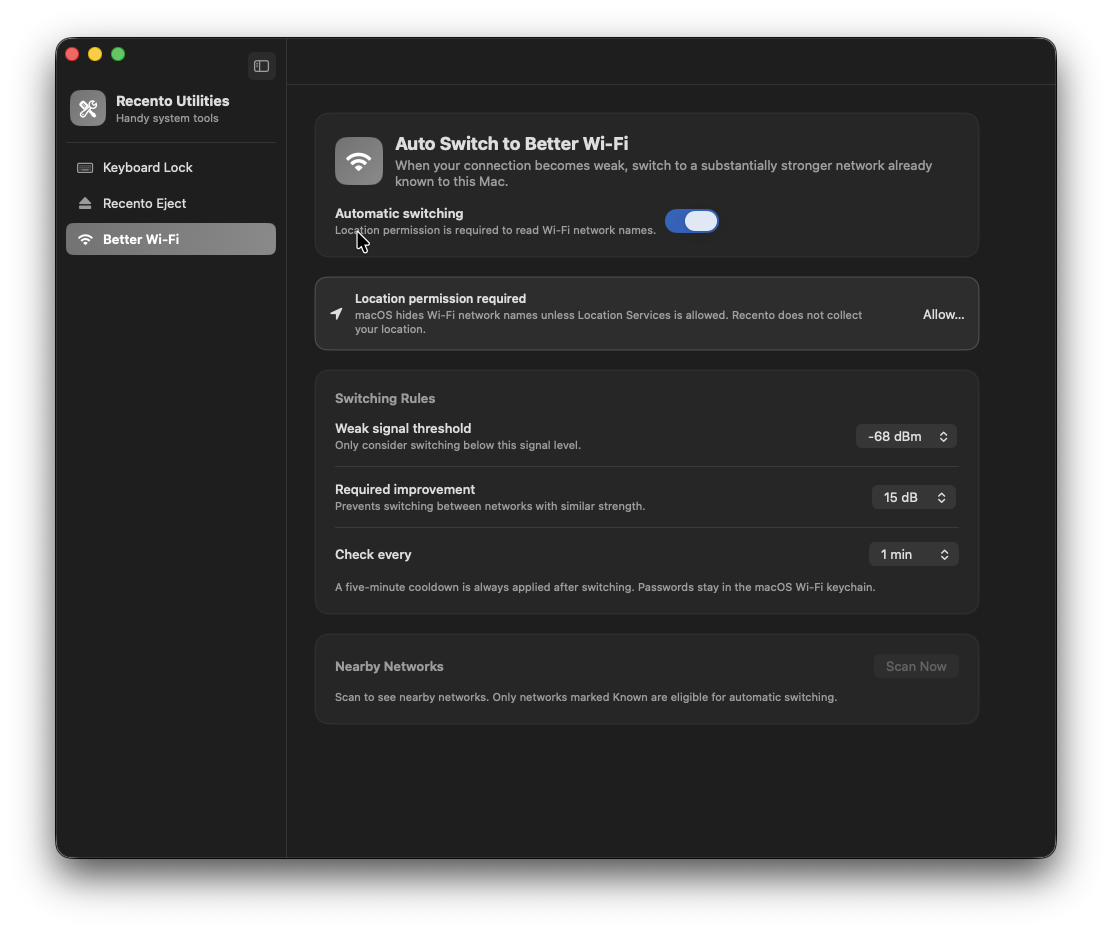
Task: Click the Handy system tools subtitle
Action: [167, 118]
